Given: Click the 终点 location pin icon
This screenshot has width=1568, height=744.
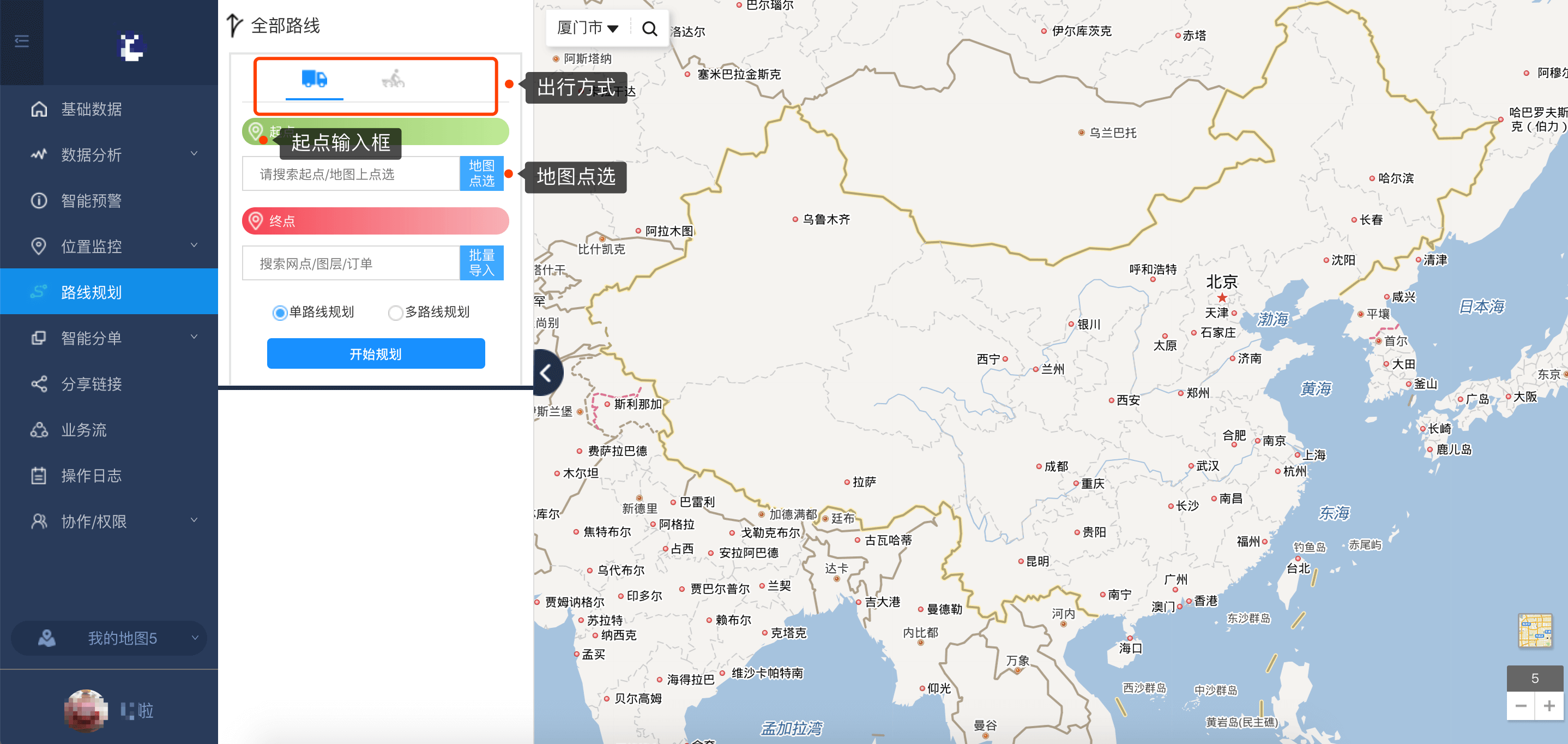Looking at the screenshot, I should 256,220.
